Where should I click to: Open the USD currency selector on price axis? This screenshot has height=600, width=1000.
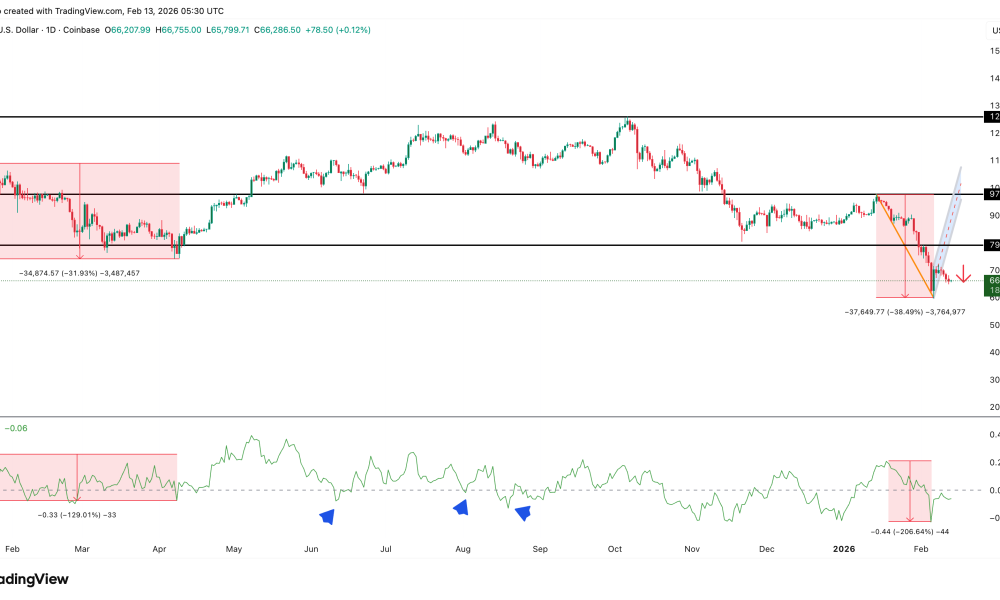[x=994, y=30]
